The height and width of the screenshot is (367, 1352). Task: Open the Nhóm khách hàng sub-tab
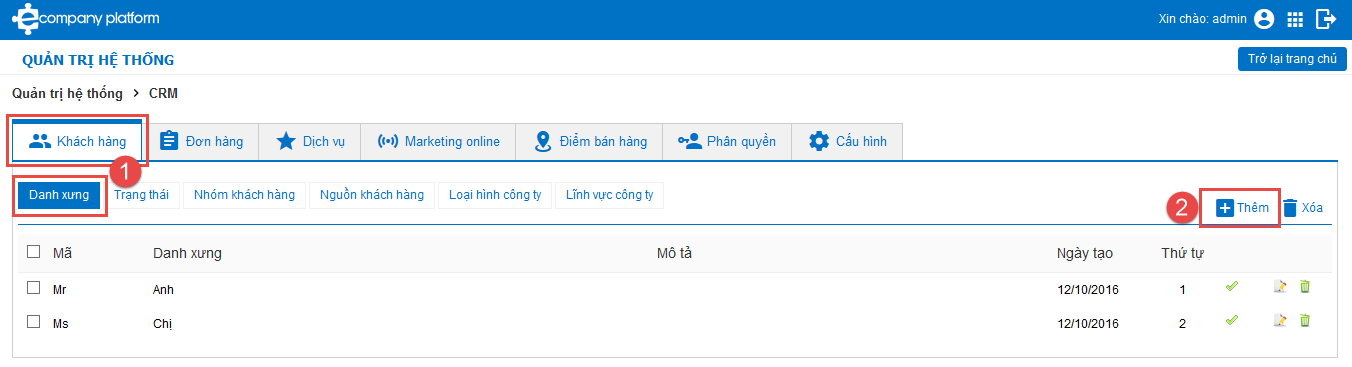[244, 195]
